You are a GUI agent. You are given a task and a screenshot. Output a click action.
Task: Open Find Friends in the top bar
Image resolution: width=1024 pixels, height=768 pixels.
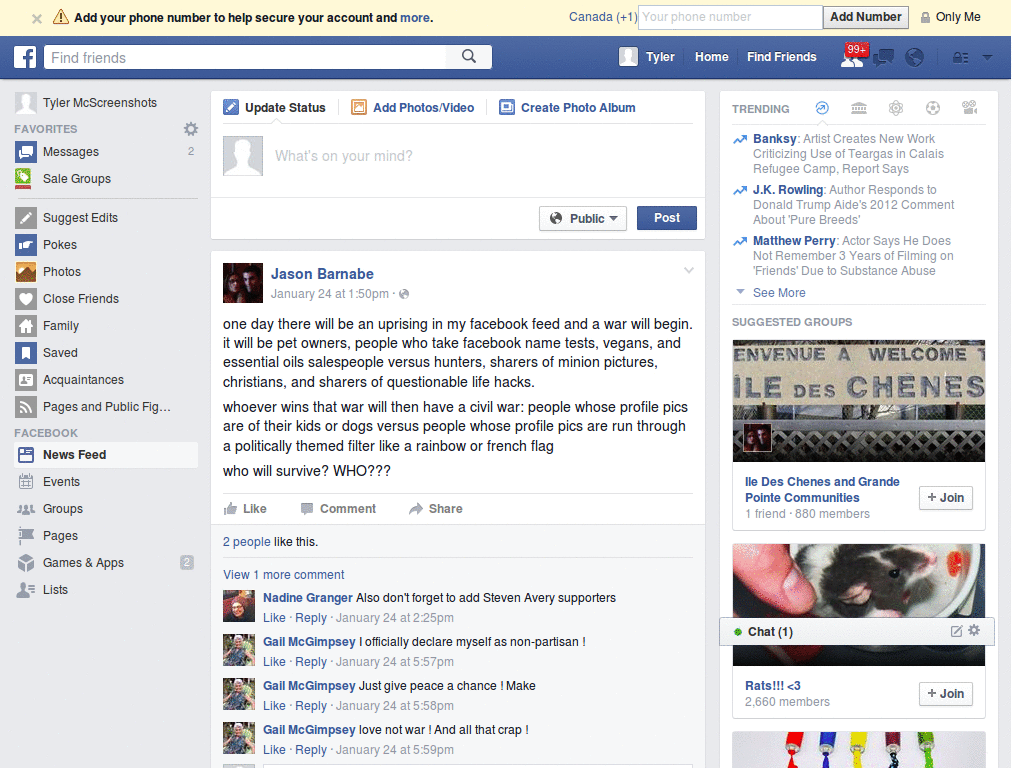pos(781,57)
